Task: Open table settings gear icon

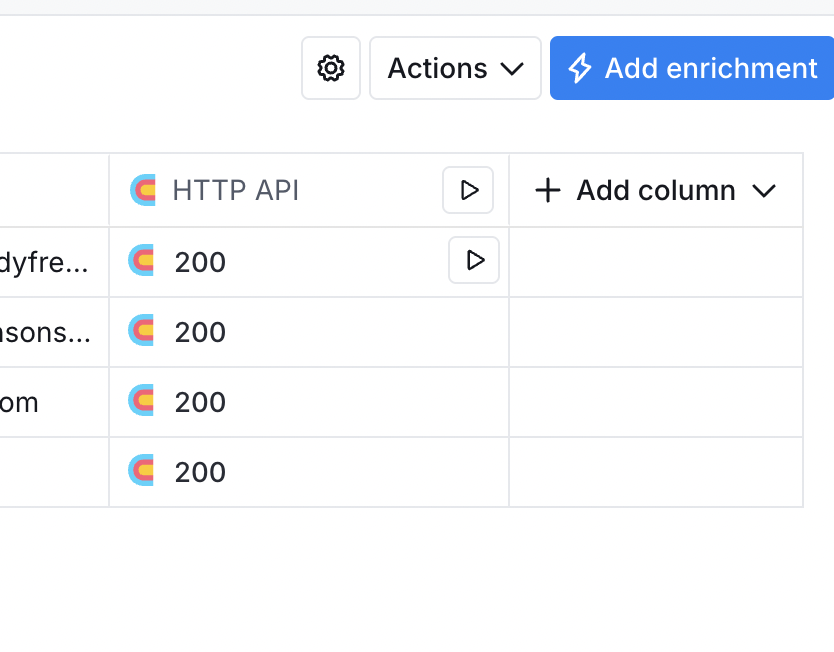Action: point(331,68)
